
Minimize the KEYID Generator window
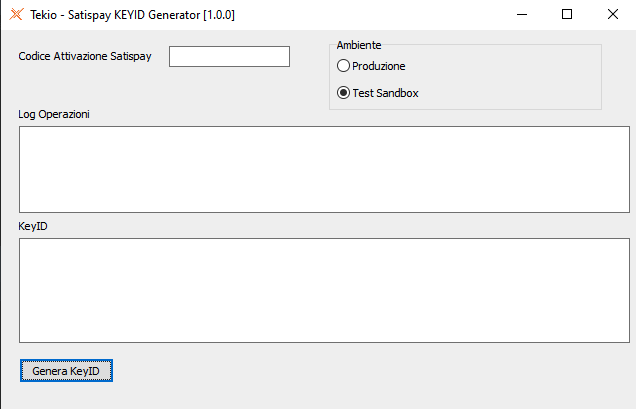tap(521, 15)
